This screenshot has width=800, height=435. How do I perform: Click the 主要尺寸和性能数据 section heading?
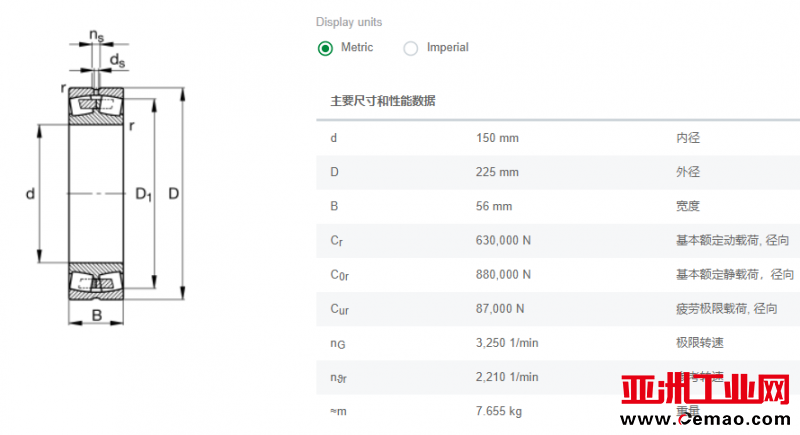click(x=383, y=101)
